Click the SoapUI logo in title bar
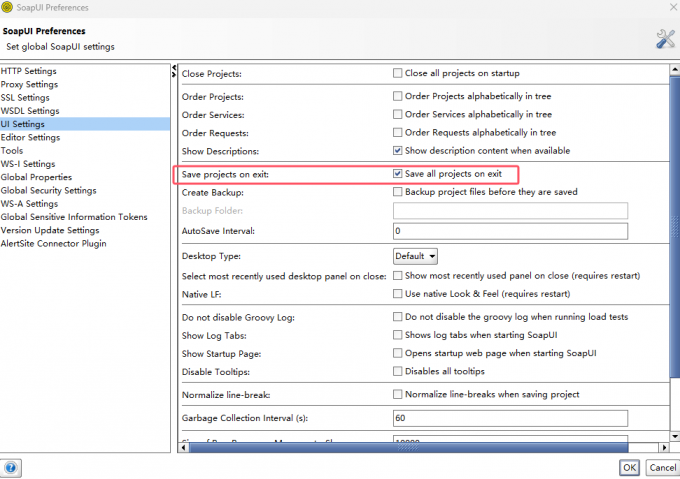This screenshot has height=479, width=680. (x=7, y=7)
